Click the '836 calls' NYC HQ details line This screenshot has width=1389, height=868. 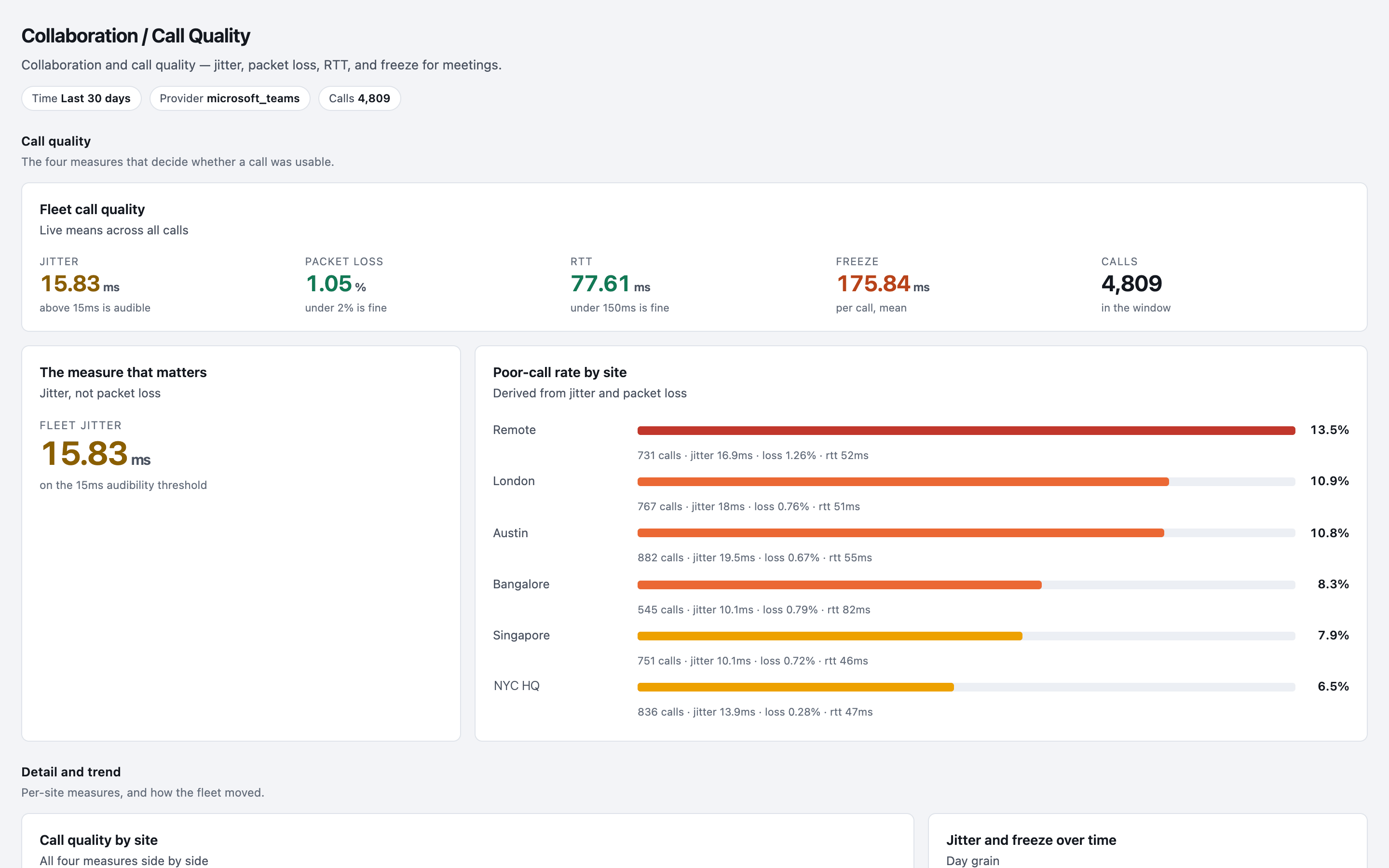[755, 712]
